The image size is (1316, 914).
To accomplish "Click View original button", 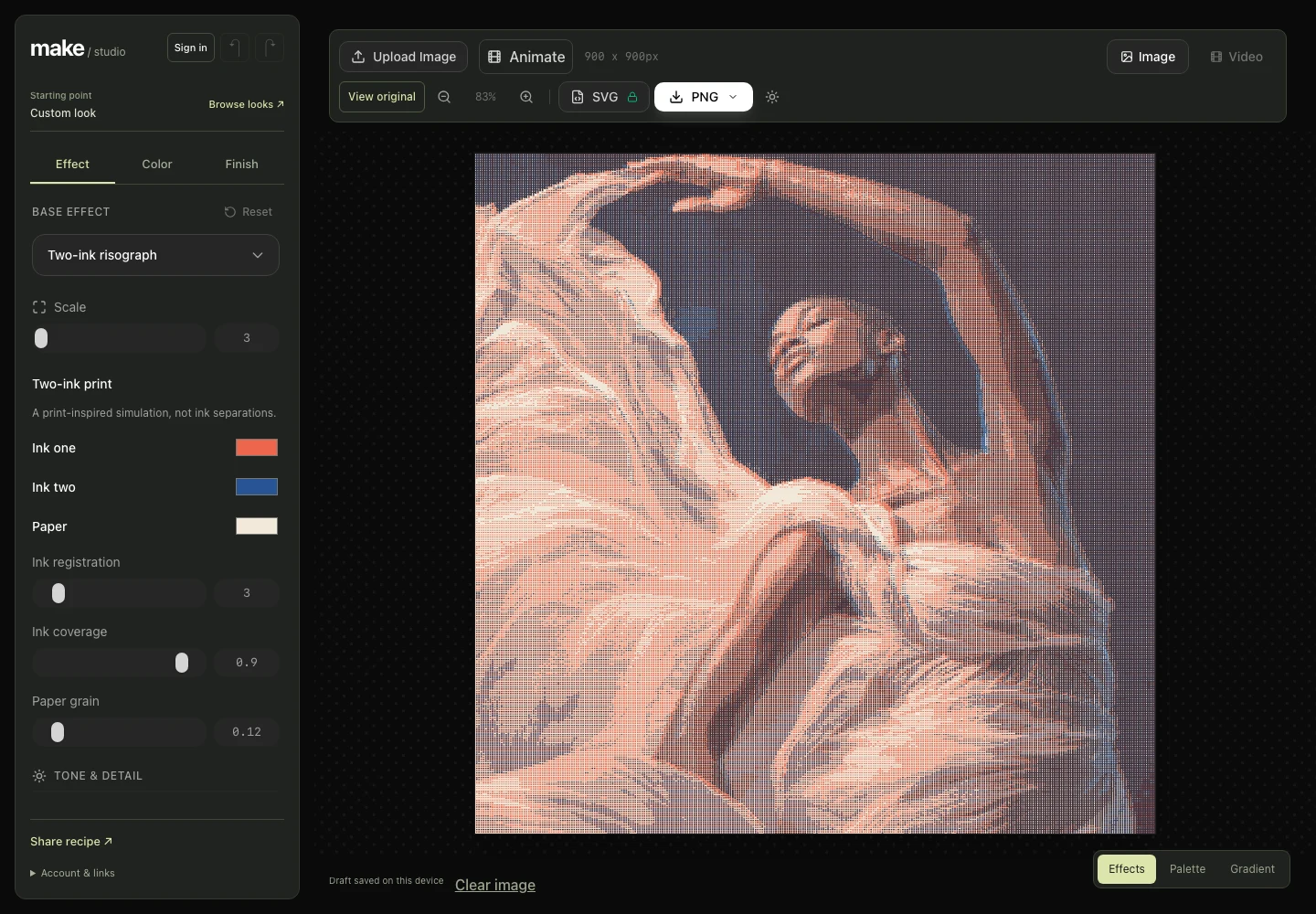I will tap(382, 97).
